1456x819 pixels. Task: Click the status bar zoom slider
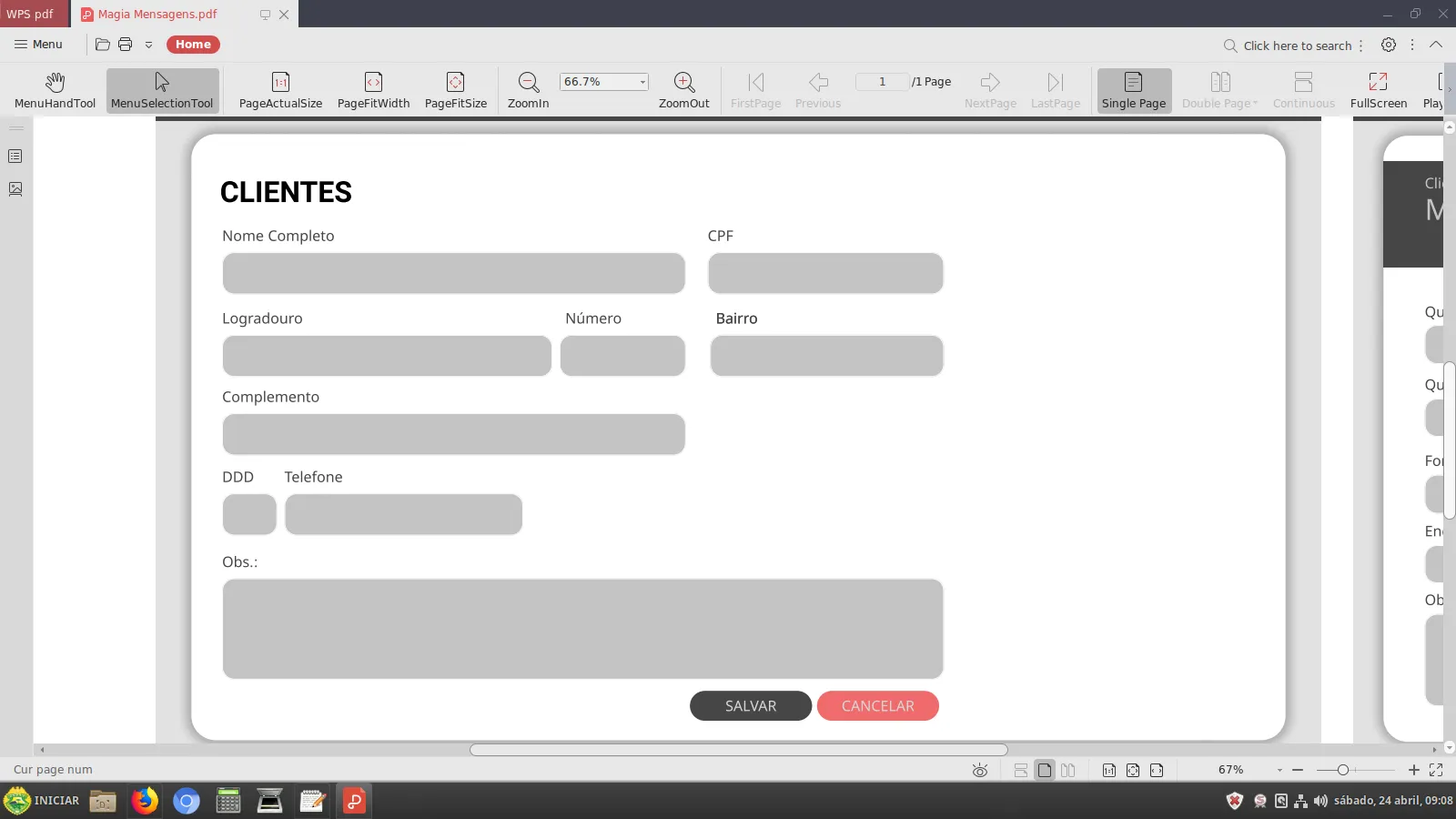pyautogui.click(x=1355, y=771)
